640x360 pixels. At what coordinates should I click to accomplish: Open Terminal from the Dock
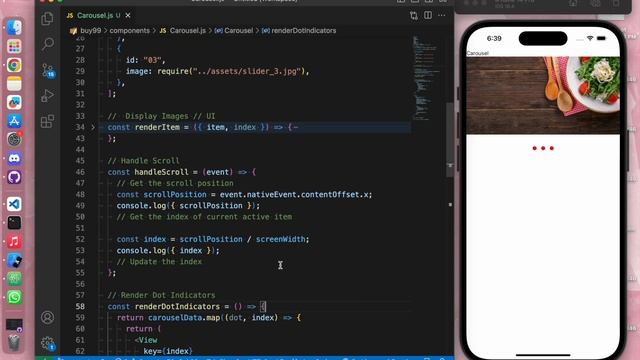[14, 223]
